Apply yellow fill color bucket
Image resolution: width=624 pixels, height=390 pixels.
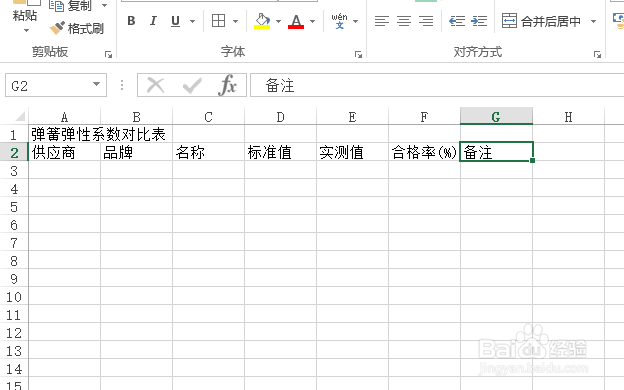(x=262, y=21)
